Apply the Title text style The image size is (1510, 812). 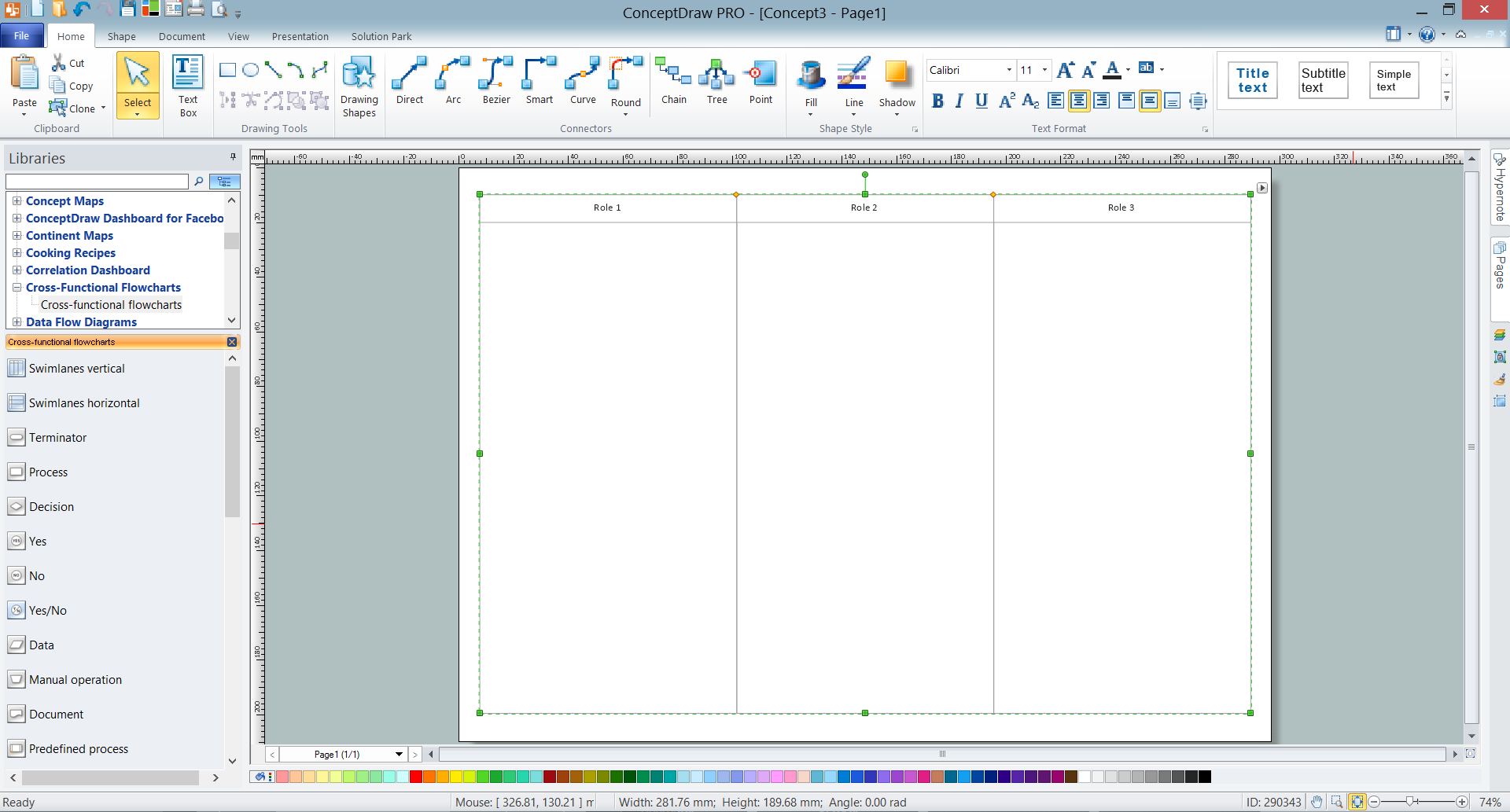[1252, 80]
